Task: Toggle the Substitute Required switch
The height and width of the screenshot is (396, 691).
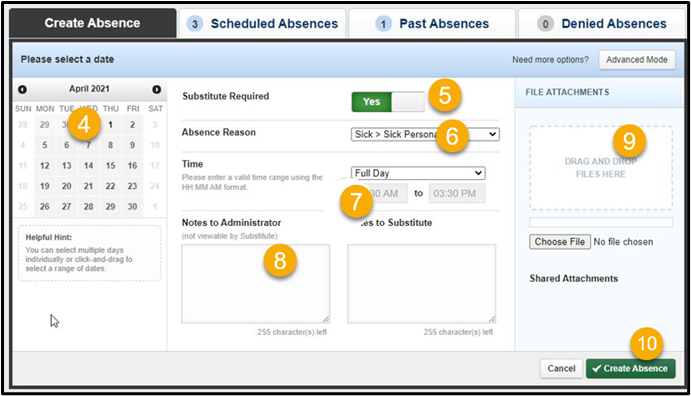Action: [388, 102]
